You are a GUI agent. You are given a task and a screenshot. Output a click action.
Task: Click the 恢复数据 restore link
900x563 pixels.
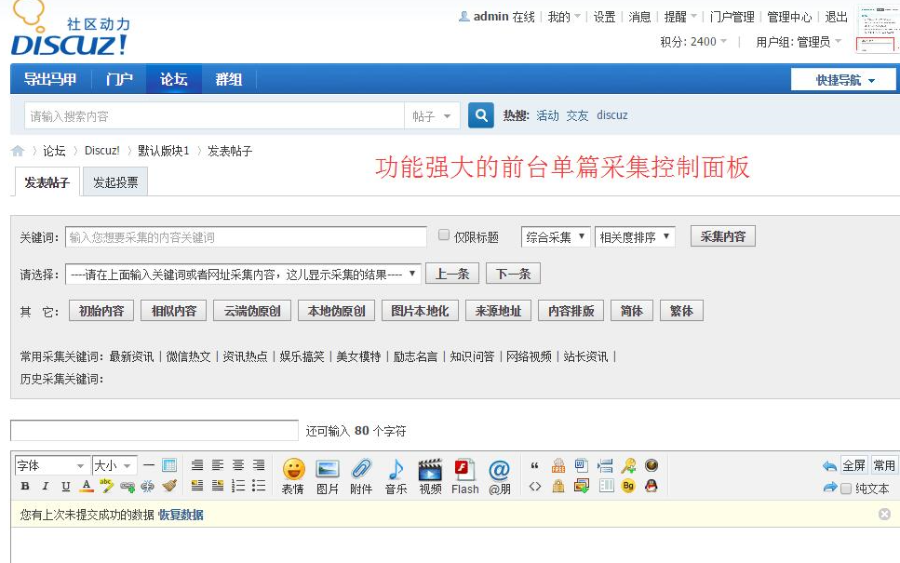coord(180,515)
